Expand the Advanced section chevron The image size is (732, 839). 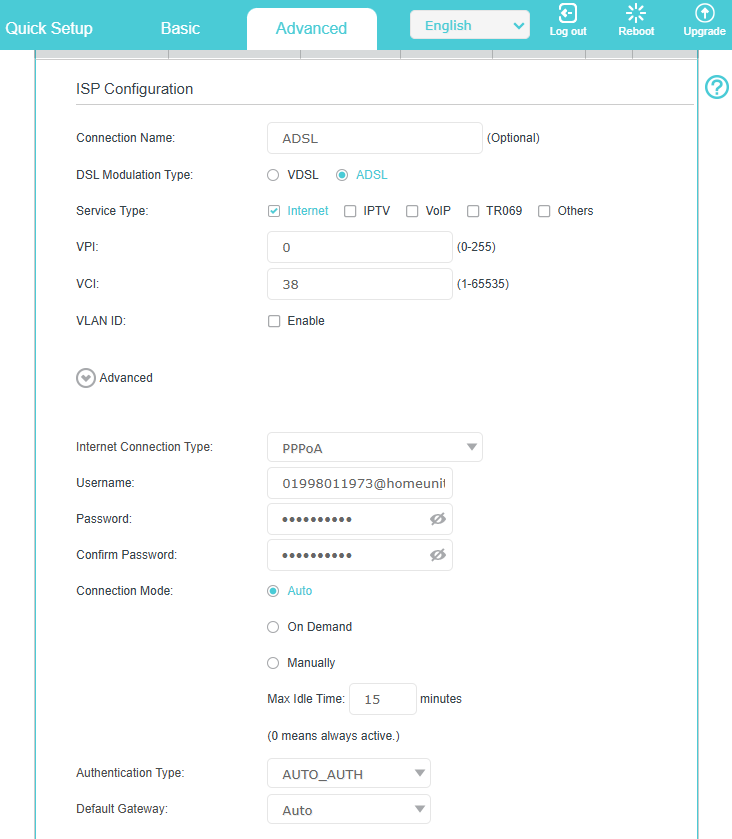pos(86,378)
